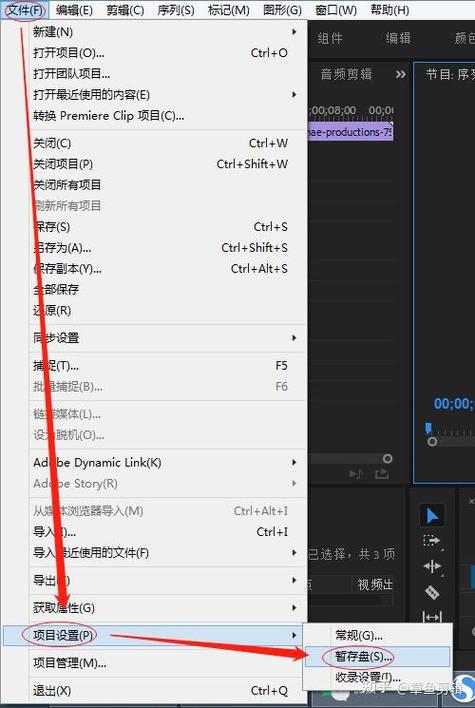Click the blue playhead marker in program monitor
The height and width of the screenshot is (708, 475).
click(428, 428)
